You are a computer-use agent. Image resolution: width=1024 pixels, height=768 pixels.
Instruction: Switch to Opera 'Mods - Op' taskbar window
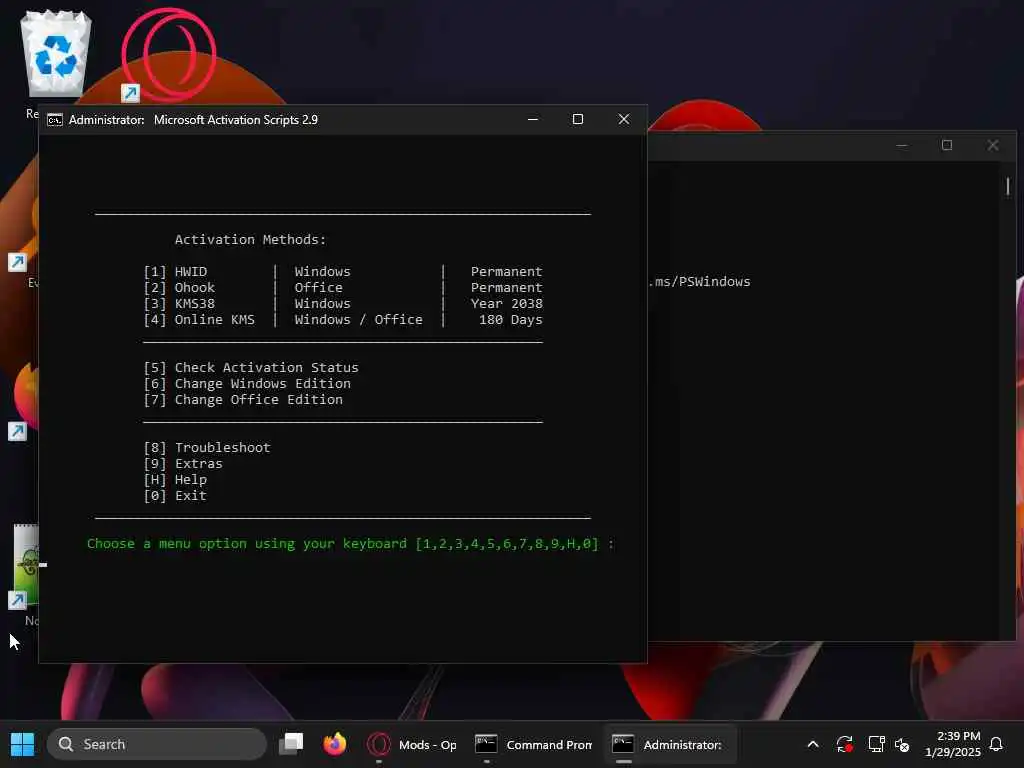411,744
